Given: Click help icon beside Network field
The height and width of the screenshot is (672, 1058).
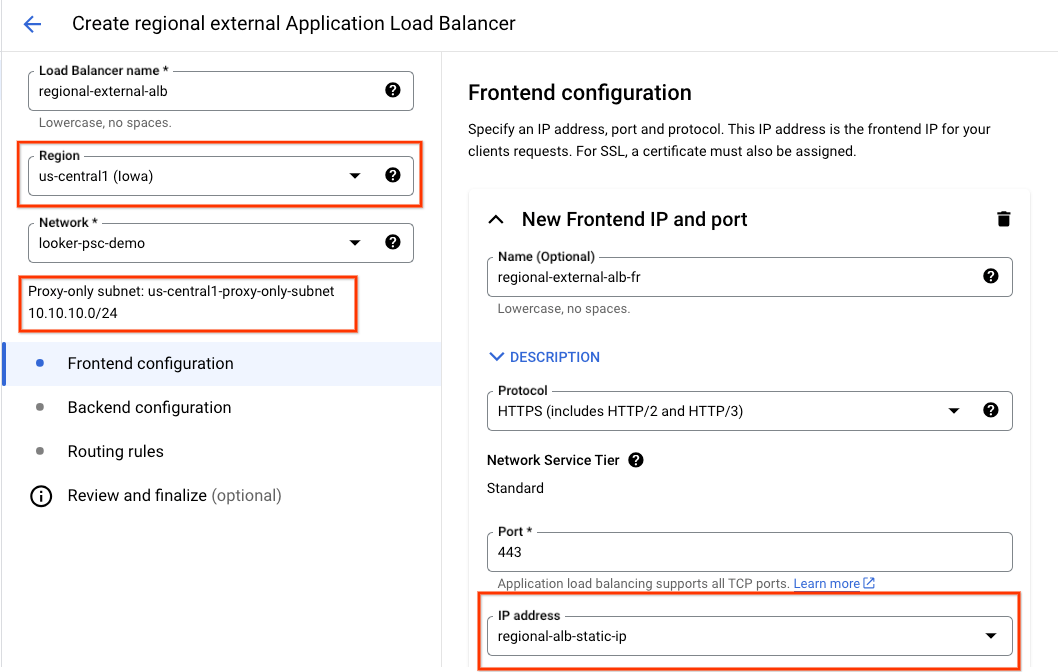Looking at the screenshot, I should [393, 242].
